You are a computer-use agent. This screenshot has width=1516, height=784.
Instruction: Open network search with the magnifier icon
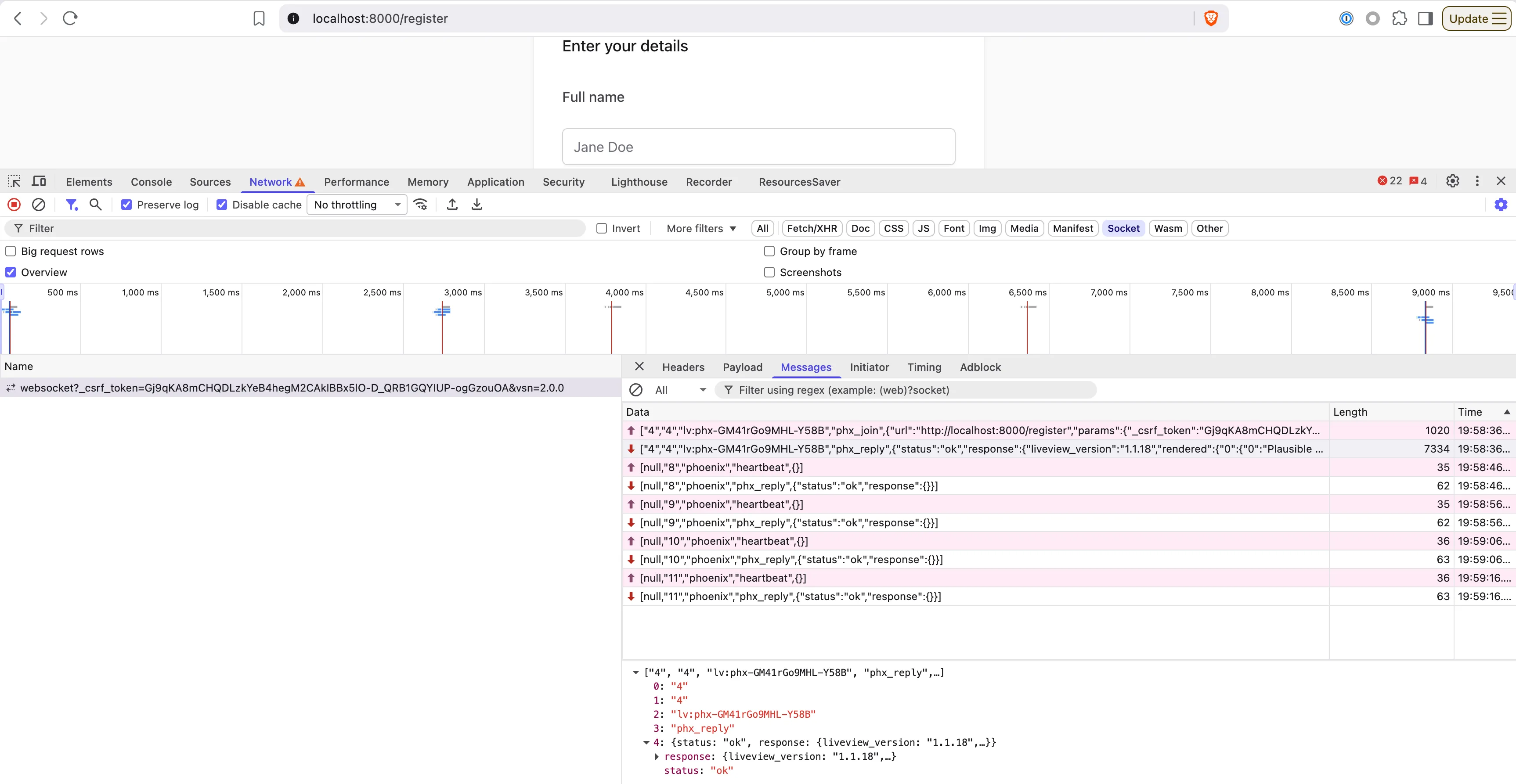tap(95, 205)
